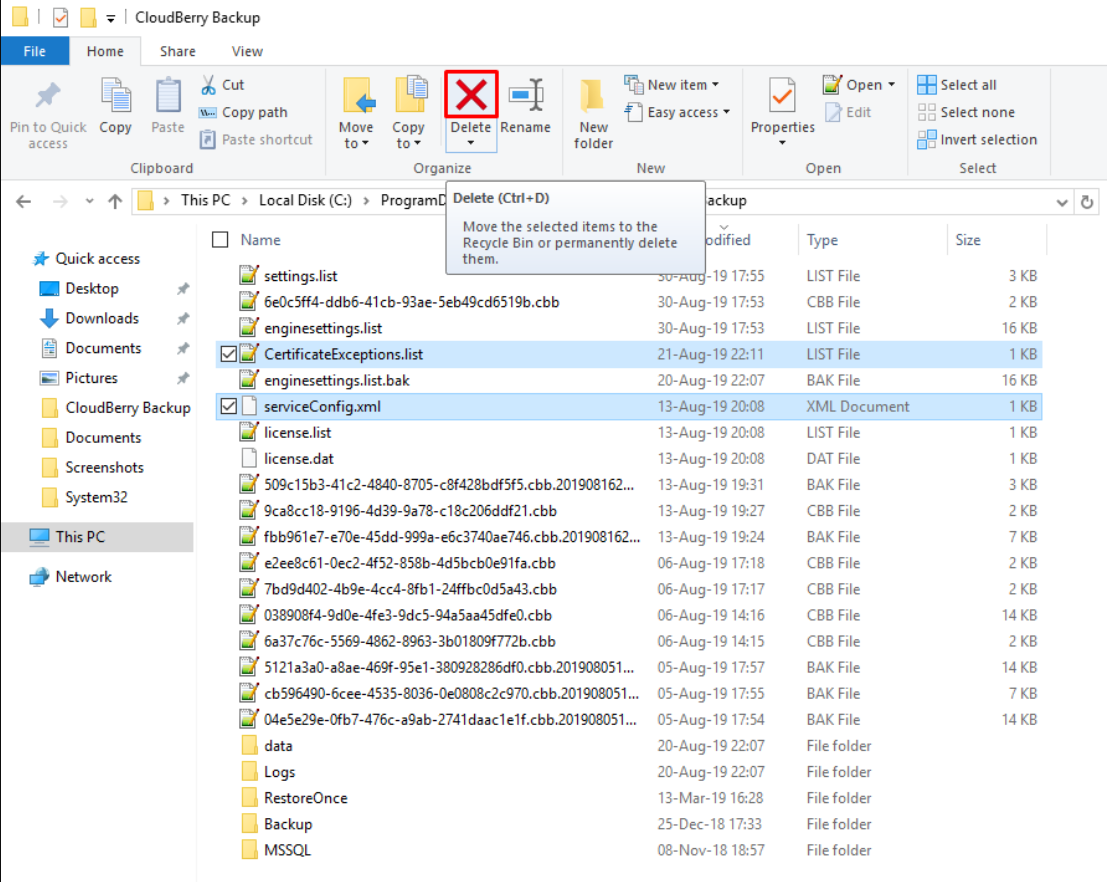Click the Rename icon in Organize group
The height and width of the screenshot is (882, 1107).
click(527, 95)
